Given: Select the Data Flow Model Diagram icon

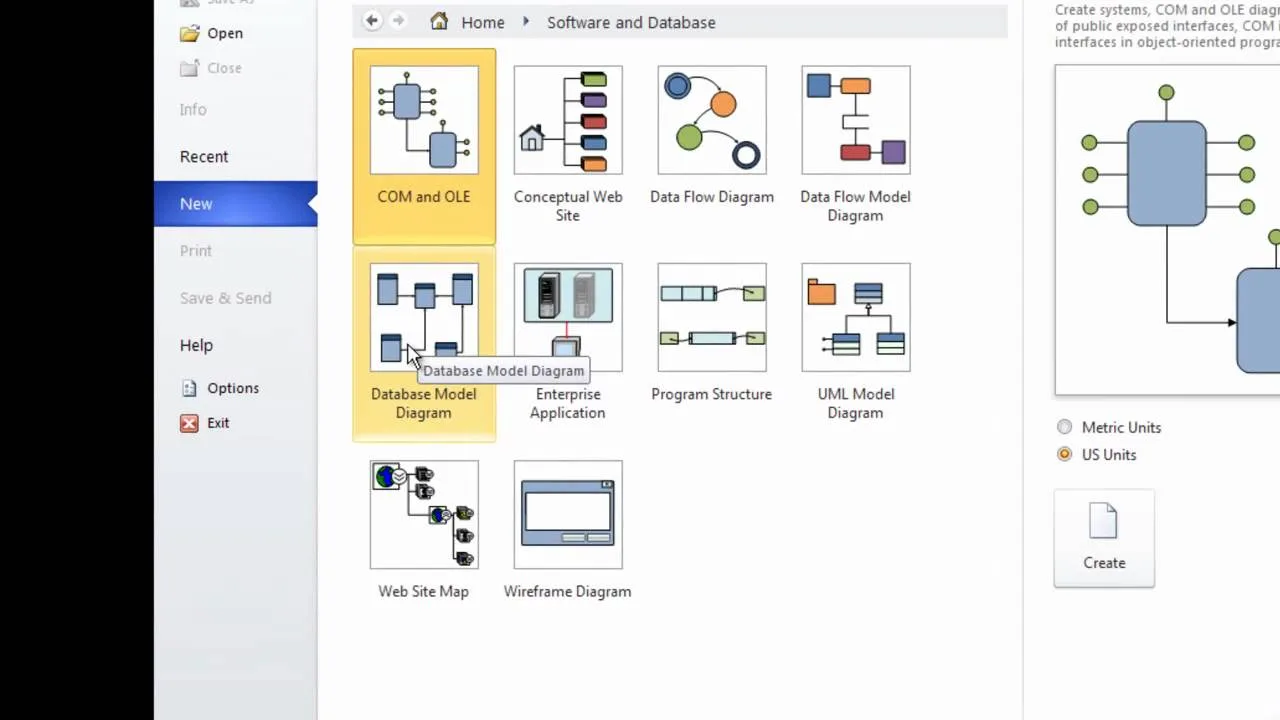Looking at the screenshot, I should (x=856, y=120).
